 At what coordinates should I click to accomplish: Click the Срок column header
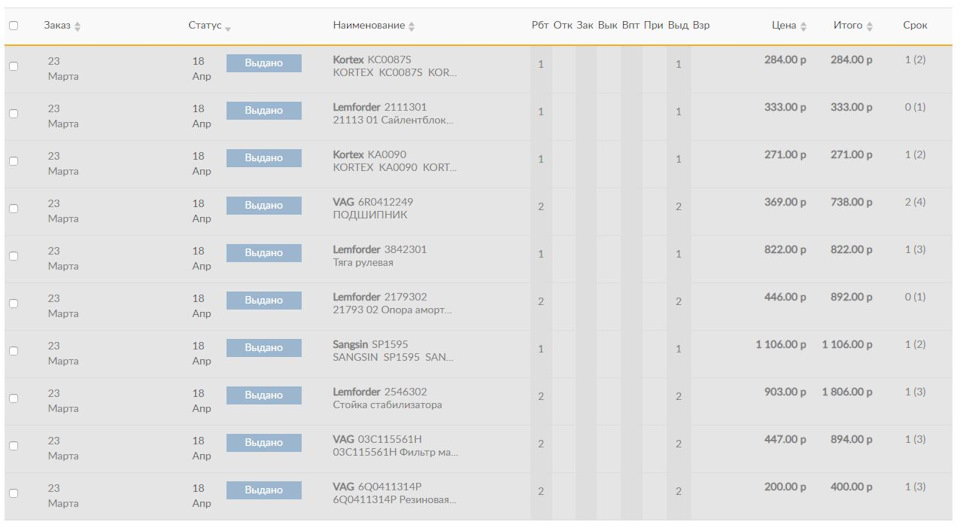coord(914,25)
